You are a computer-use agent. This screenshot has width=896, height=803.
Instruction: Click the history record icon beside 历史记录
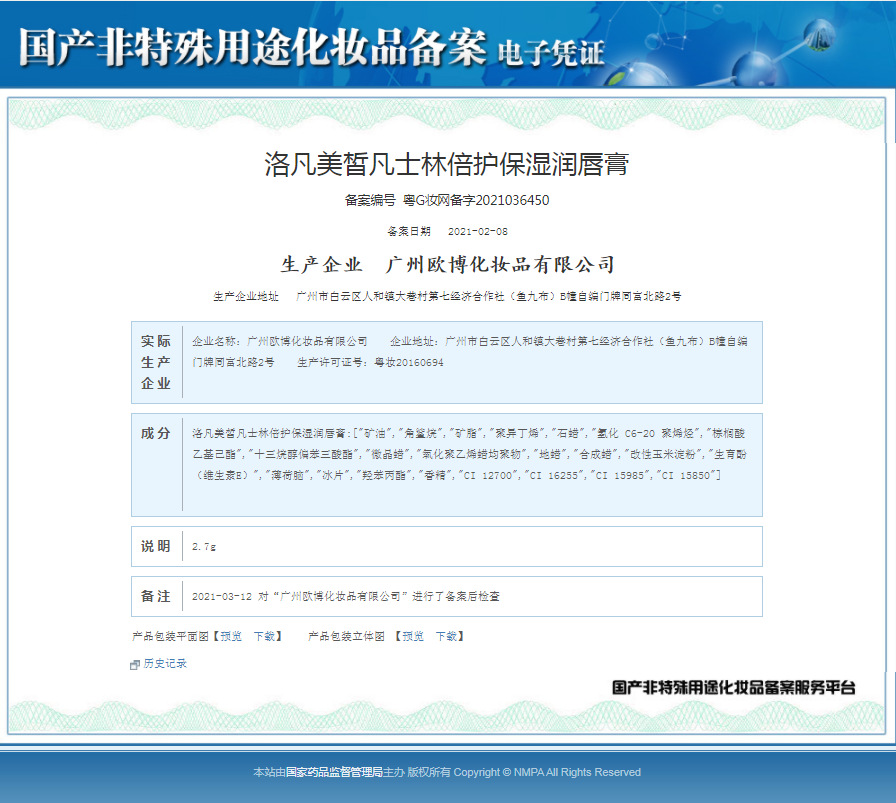[x=135, y=664]
